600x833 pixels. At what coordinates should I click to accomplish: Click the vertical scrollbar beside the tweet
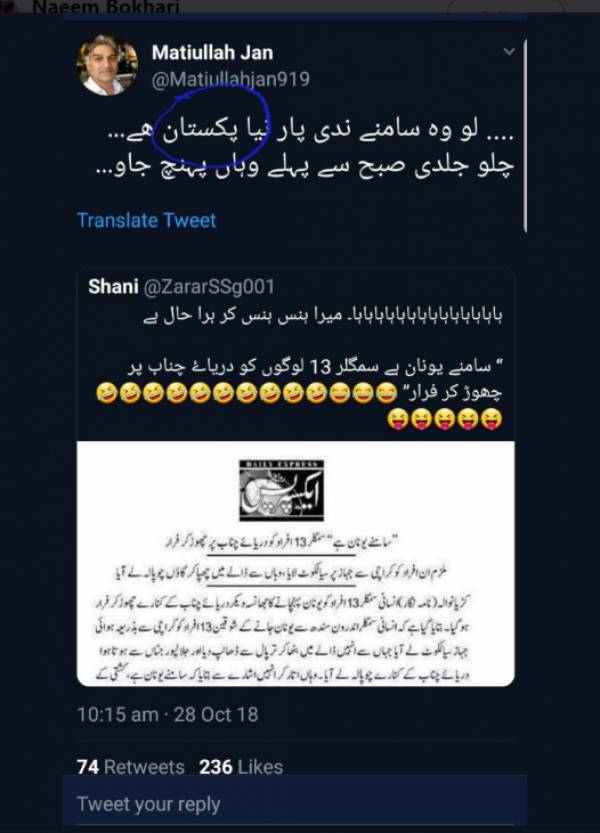click(x=525, y=136)
